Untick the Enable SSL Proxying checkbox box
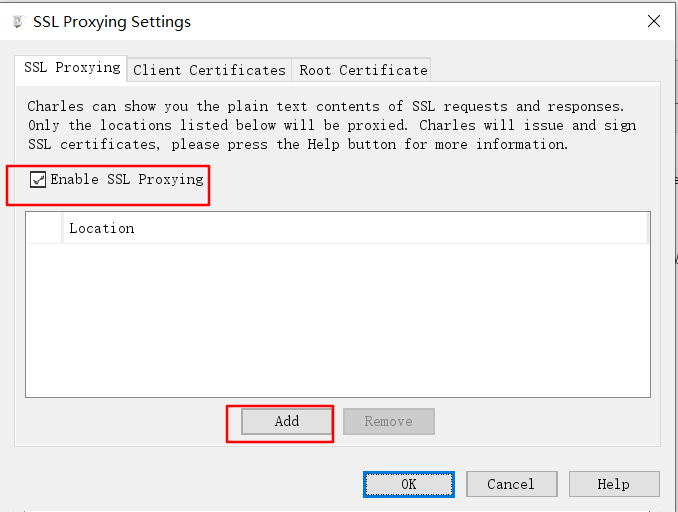Screen dimensions: 678x512 tap(38, 180)
